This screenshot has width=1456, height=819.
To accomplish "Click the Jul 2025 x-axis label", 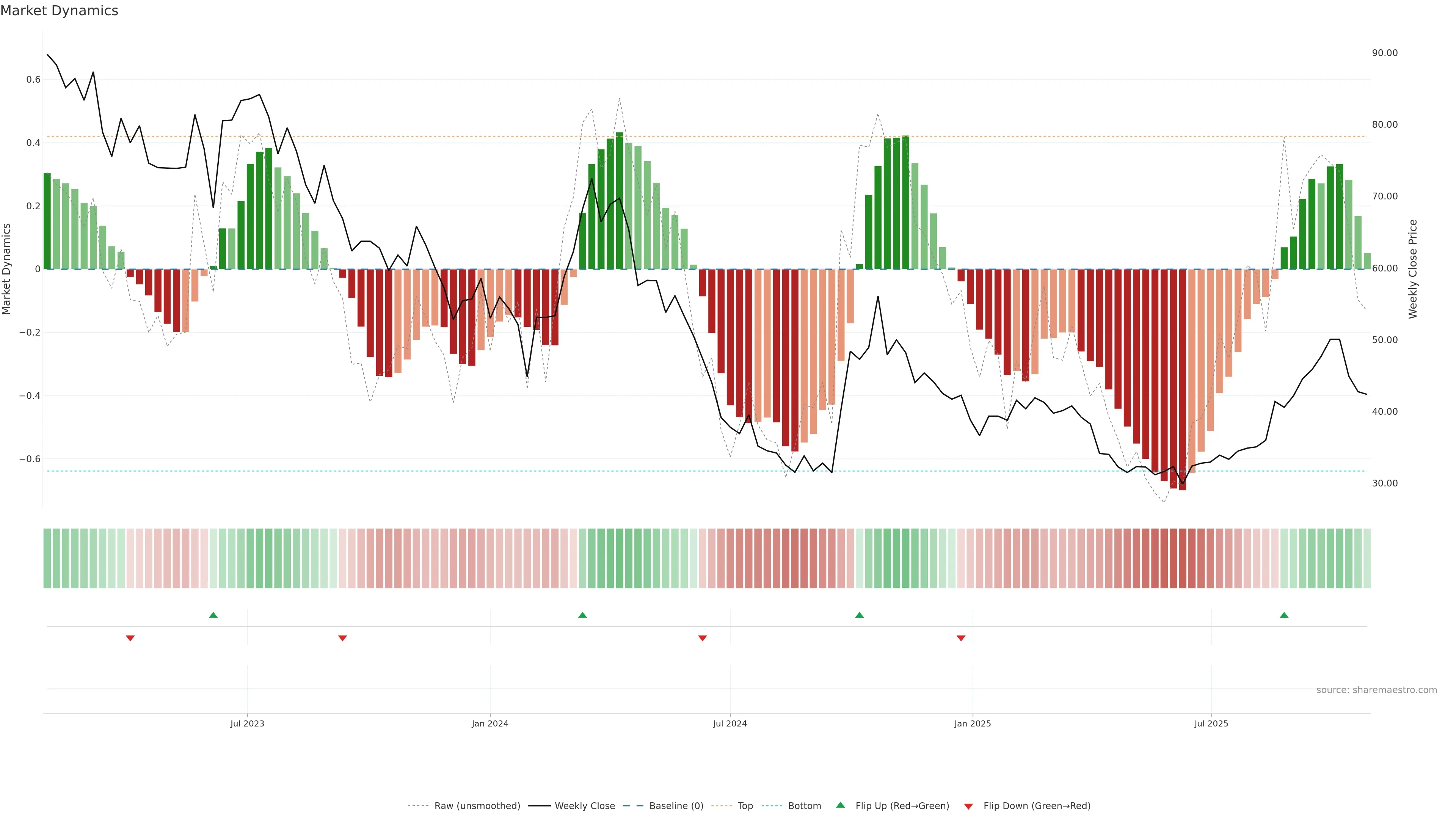I will tap(1211, 723).
